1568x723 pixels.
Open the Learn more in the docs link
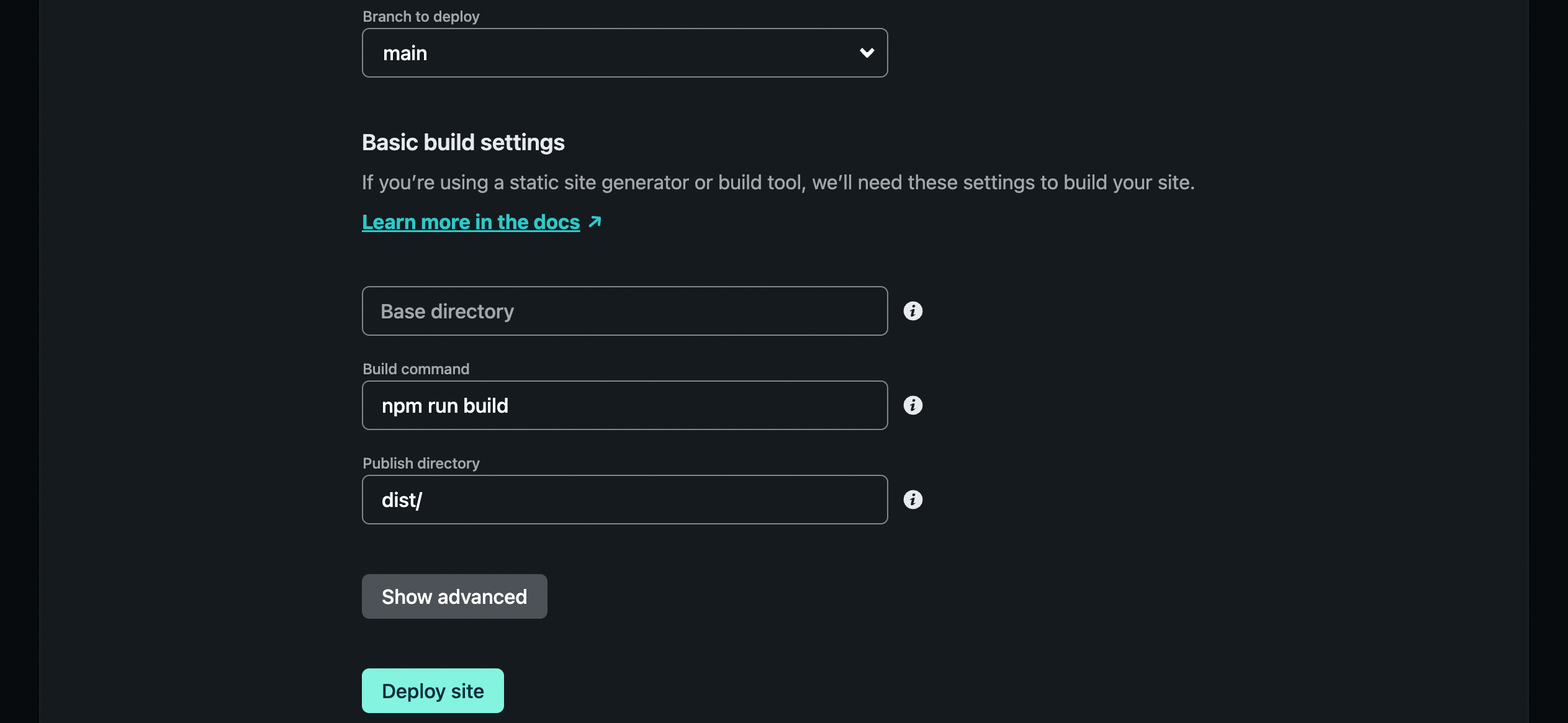click(x=471, y=222)
